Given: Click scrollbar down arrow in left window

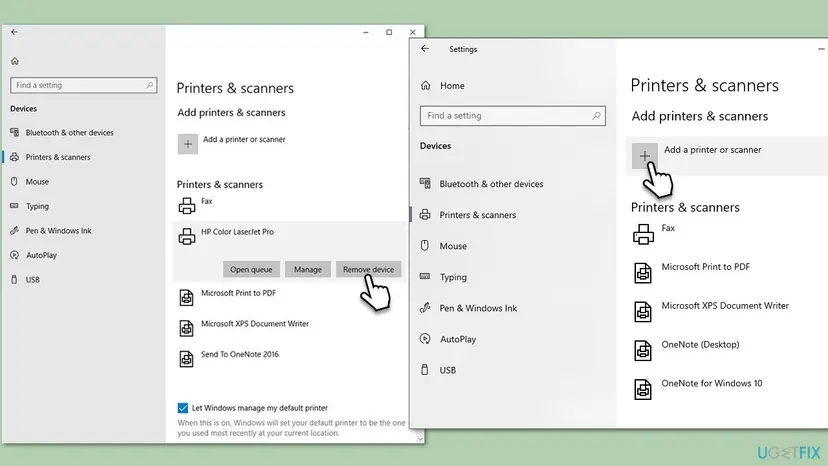Looking at the screenshot, I should [x=420, y=439].
